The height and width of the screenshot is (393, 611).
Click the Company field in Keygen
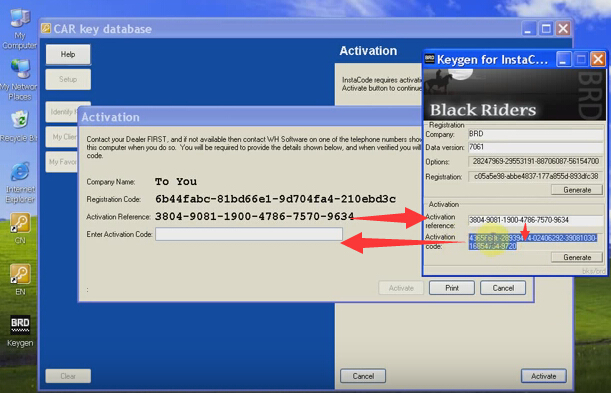(x=535, y=134)
